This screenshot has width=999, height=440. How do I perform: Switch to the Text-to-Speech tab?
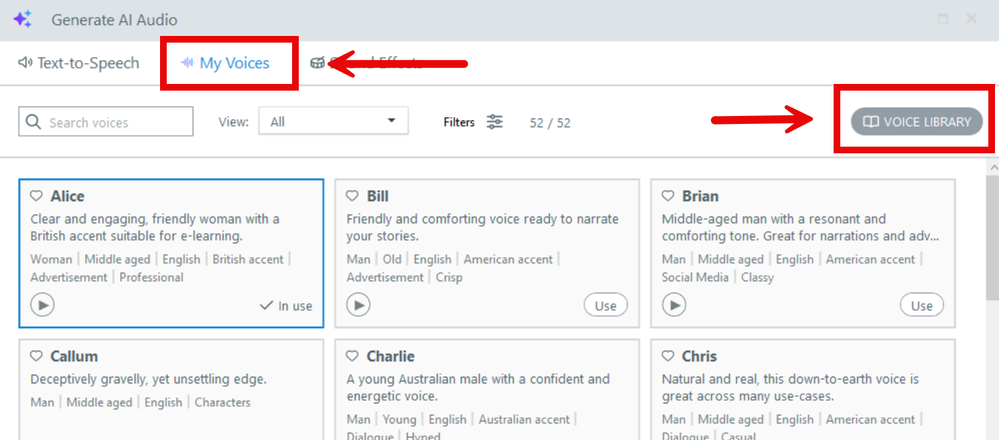[x=78, y=63]
